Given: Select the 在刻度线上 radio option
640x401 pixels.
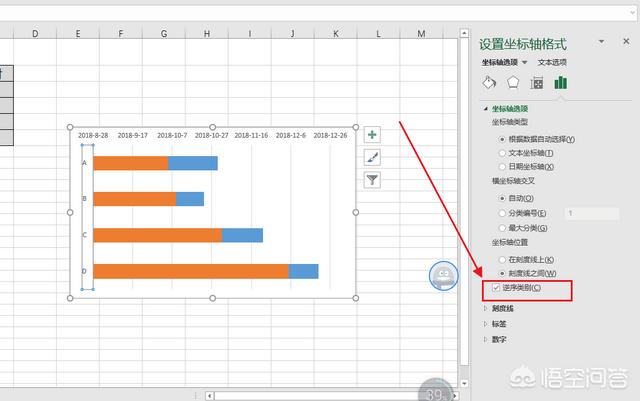Looking at the screenshot, I should [502, 259].
